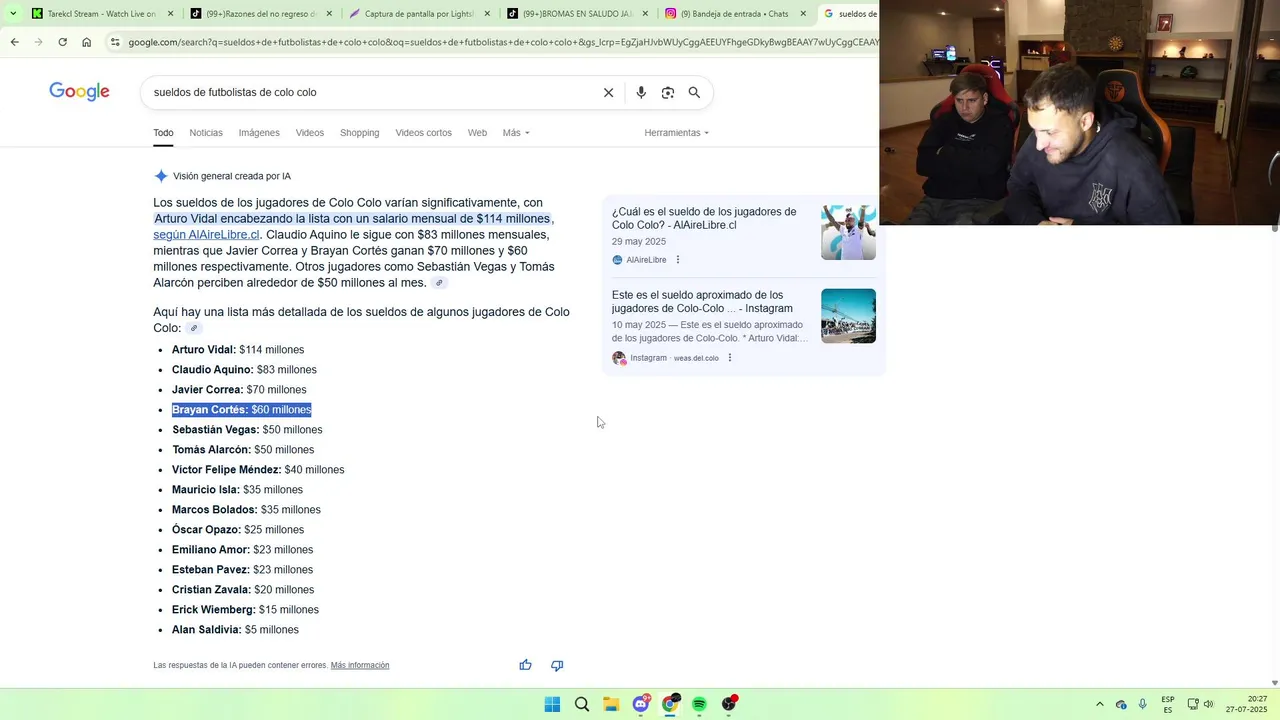Open 'Este es el sueldo aproximado' Instagram result

click(x=702, y=302)
